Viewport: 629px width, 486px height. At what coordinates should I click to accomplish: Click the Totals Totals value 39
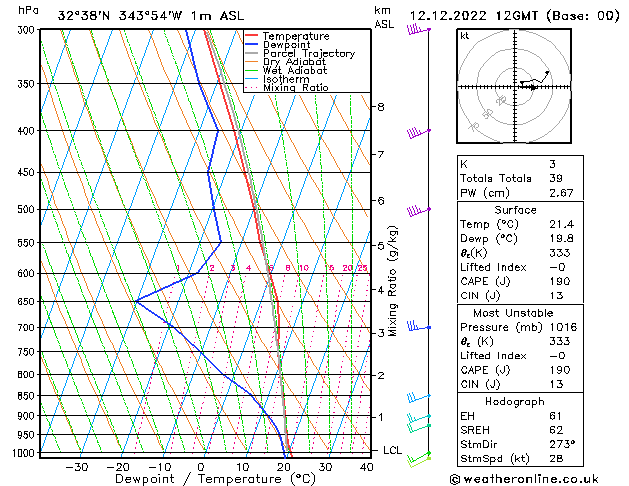coord(556,178)
